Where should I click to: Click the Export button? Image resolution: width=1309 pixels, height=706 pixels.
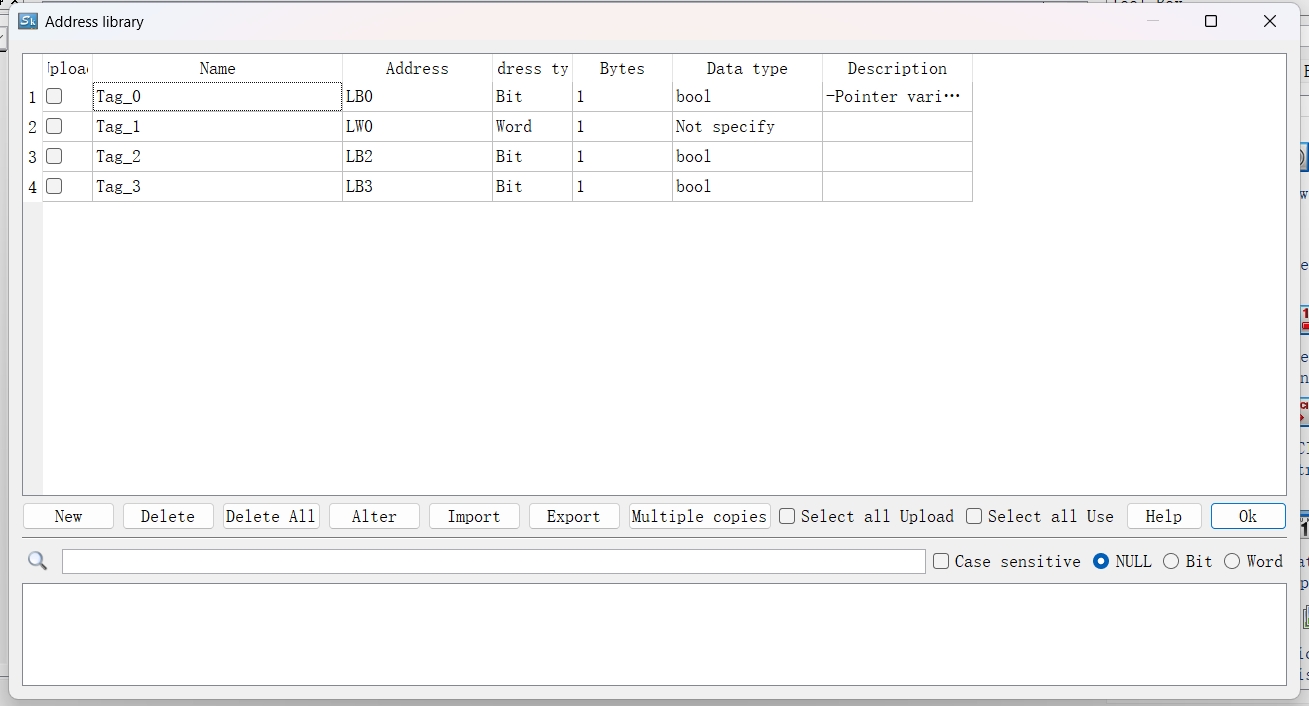click(574, 516)
